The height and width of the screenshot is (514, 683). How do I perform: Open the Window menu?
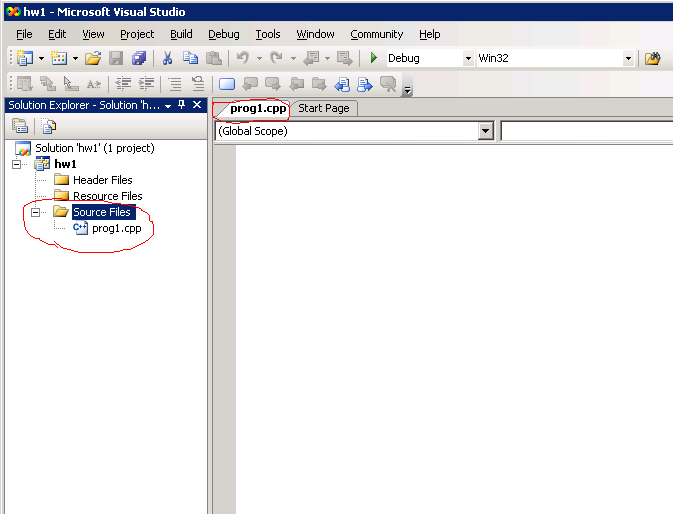click(x=315, y=34)
